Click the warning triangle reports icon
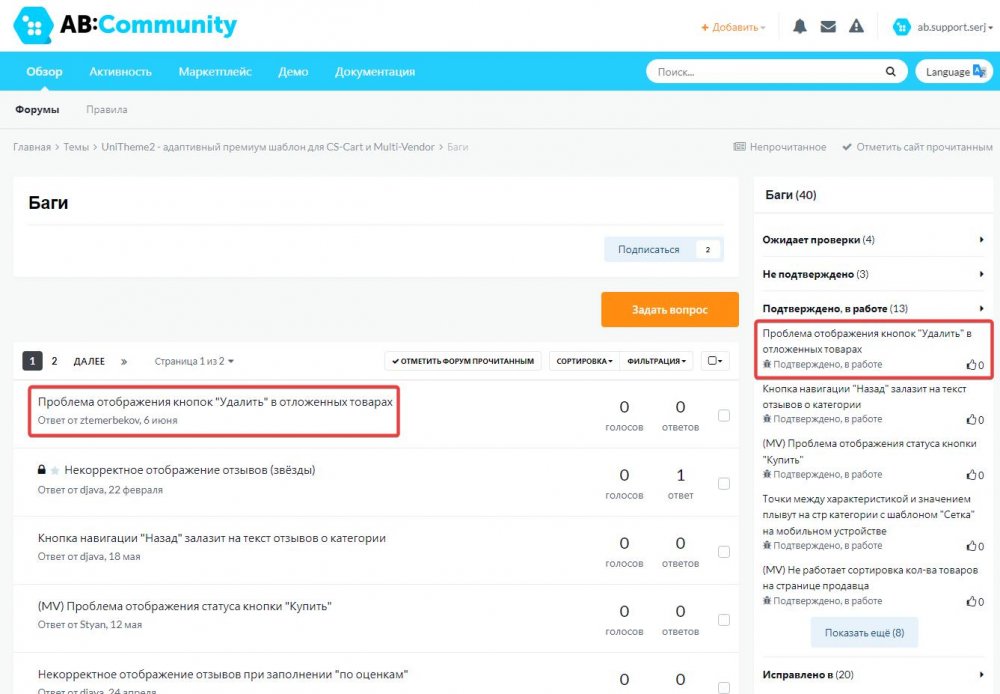This screenshot has width=1000, height=694. 856,27
